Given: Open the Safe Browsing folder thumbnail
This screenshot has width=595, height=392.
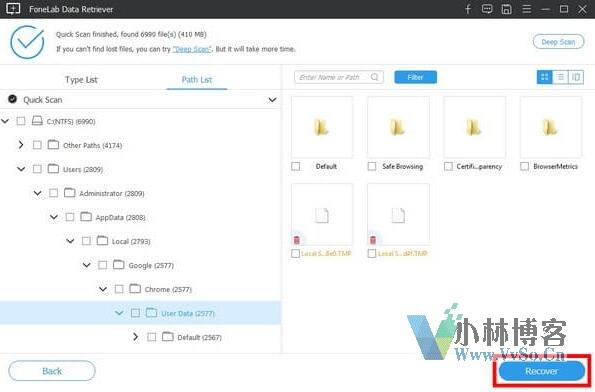Looking at the screenshot, I should pos(398,127).
